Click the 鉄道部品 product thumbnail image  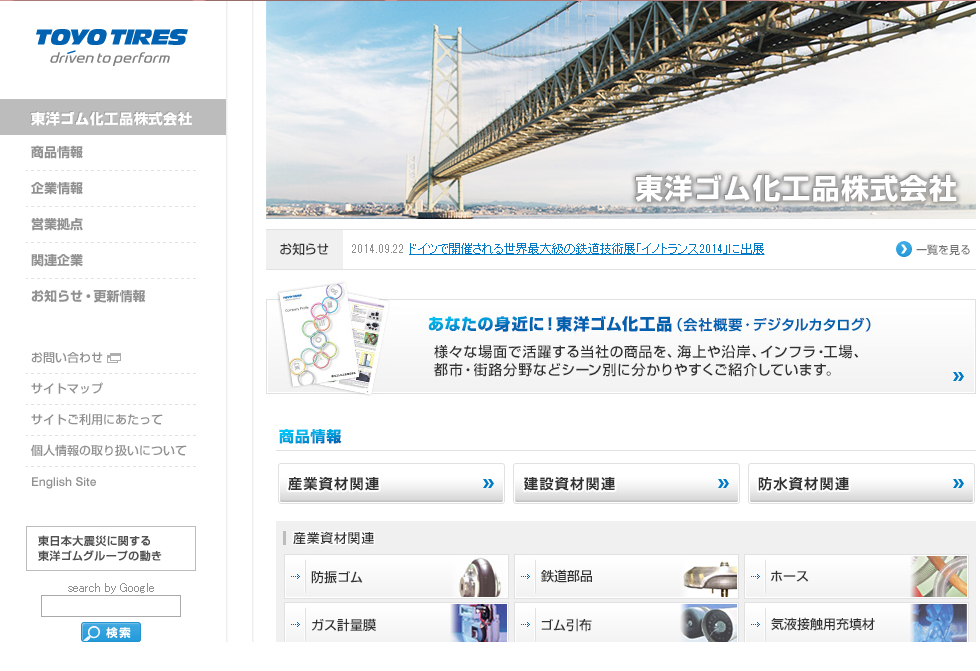(x=710, y=577)
